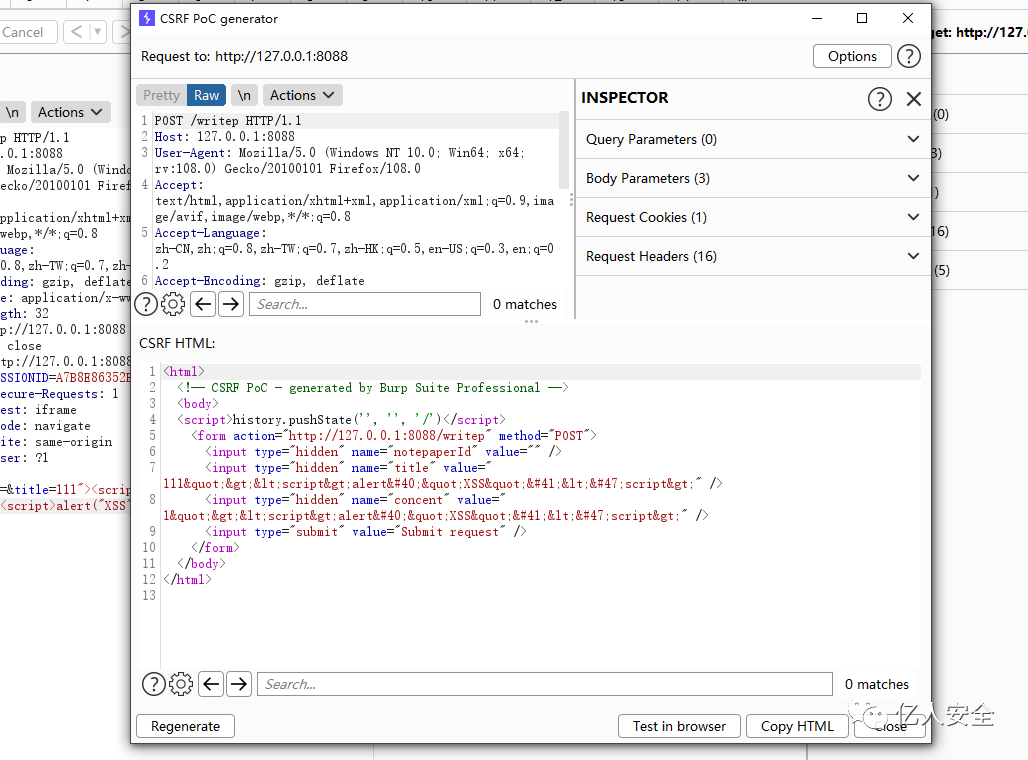Click the 'Submit request' input line

pyautogui.click(x=366, y=532)
